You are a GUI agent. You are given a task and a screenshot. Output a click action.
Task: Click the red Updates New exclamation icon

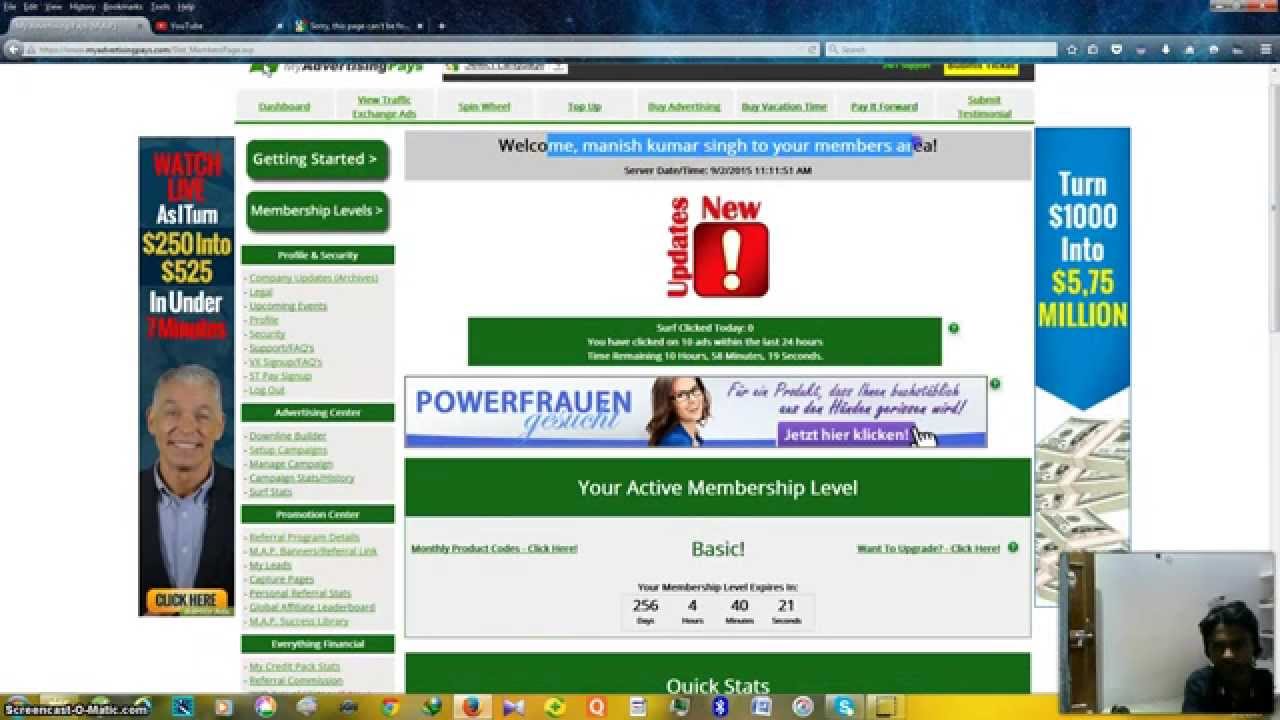click(718, 248)
